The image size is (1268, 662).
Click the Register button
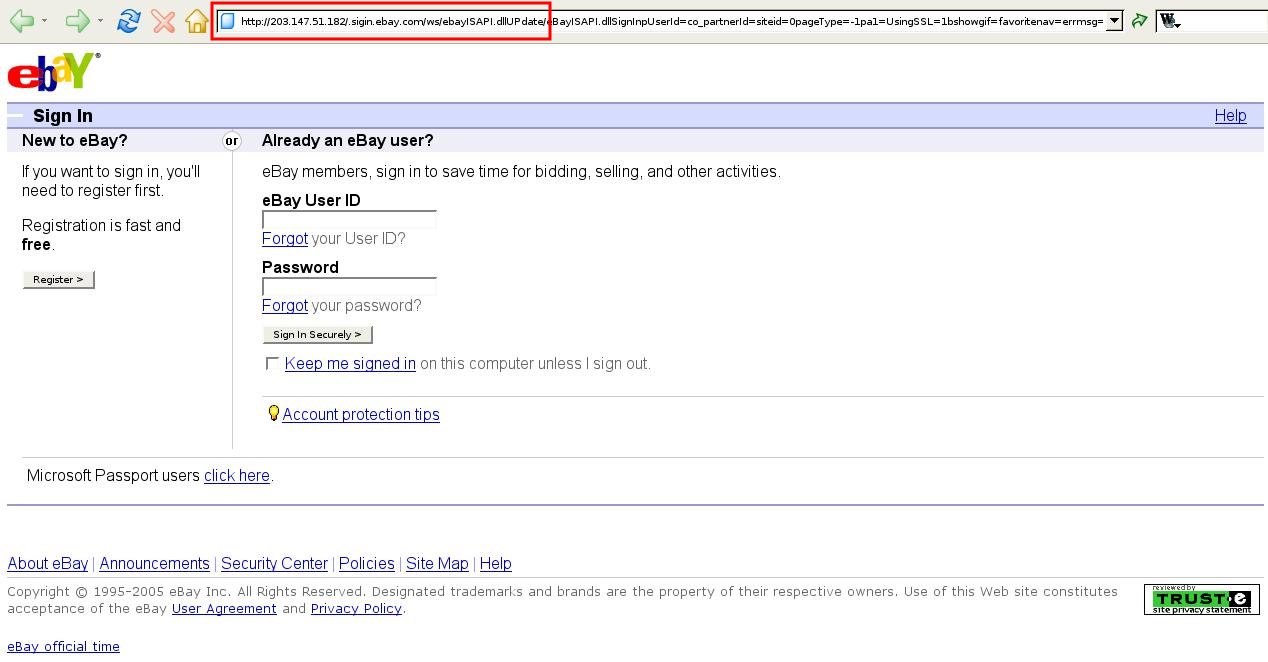(58, 279)
